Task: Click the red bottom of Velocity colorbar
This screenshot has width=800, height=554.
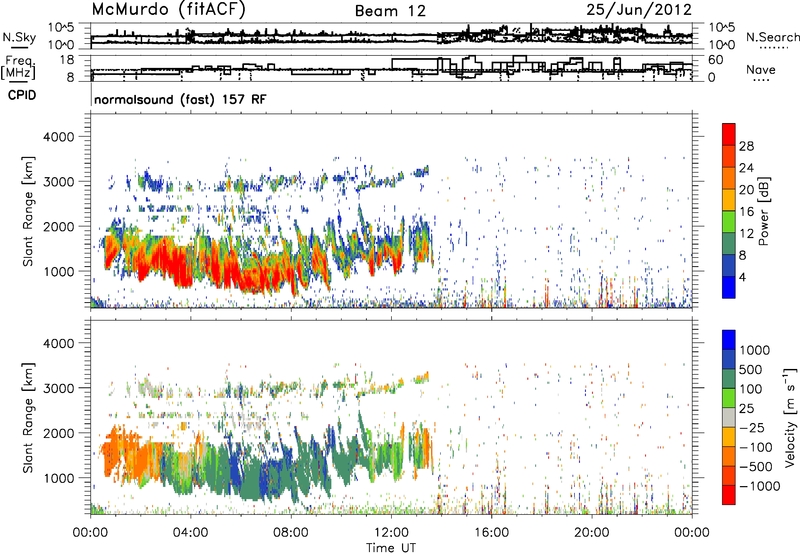Action: pyautogui.click(x=729, y=495)
